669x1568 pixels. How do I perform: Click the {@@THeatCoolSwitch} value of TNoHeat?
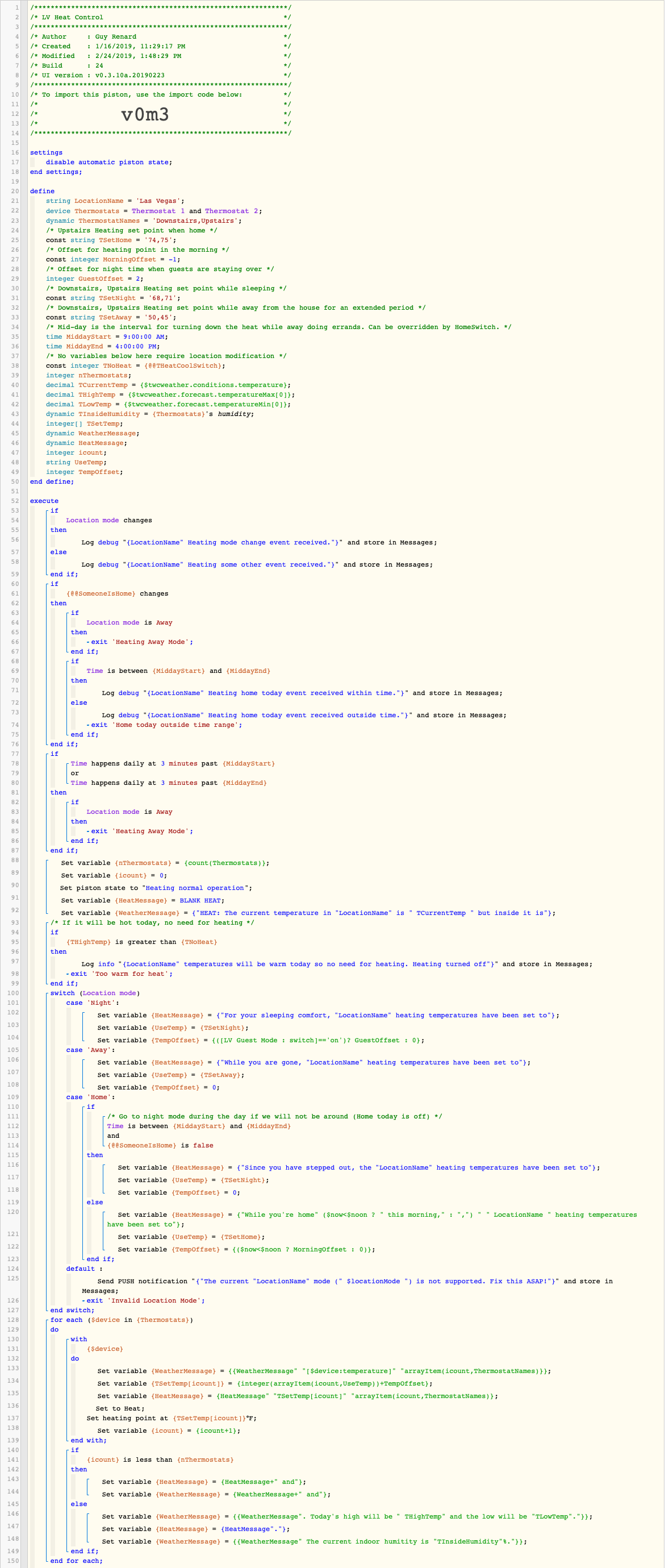184,366
